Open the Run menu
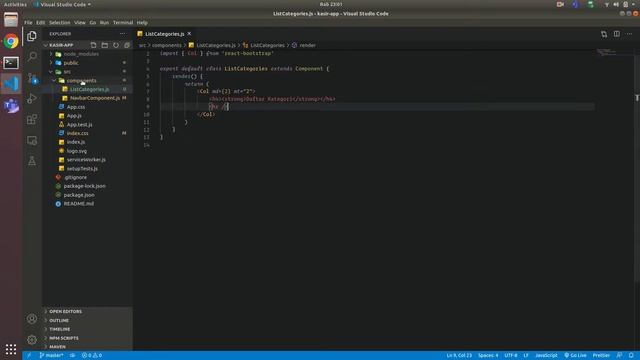Image resolution: width=640 pixels, height=360 pixels. [104, 23]
